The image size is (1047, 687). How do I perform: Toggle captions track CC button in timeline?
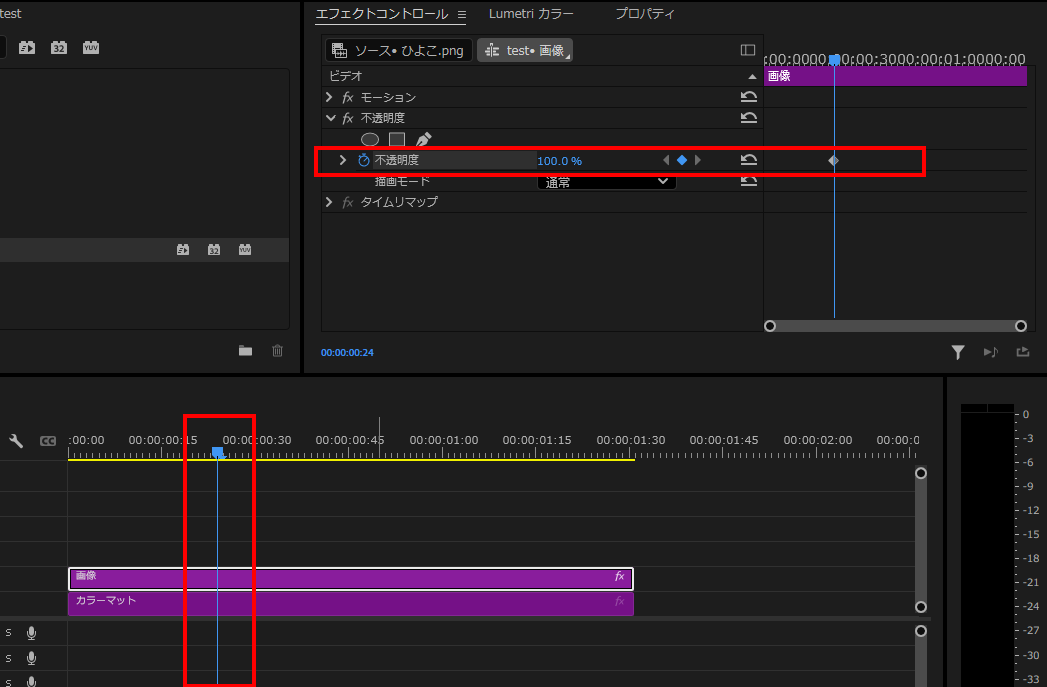coord(47,441)
